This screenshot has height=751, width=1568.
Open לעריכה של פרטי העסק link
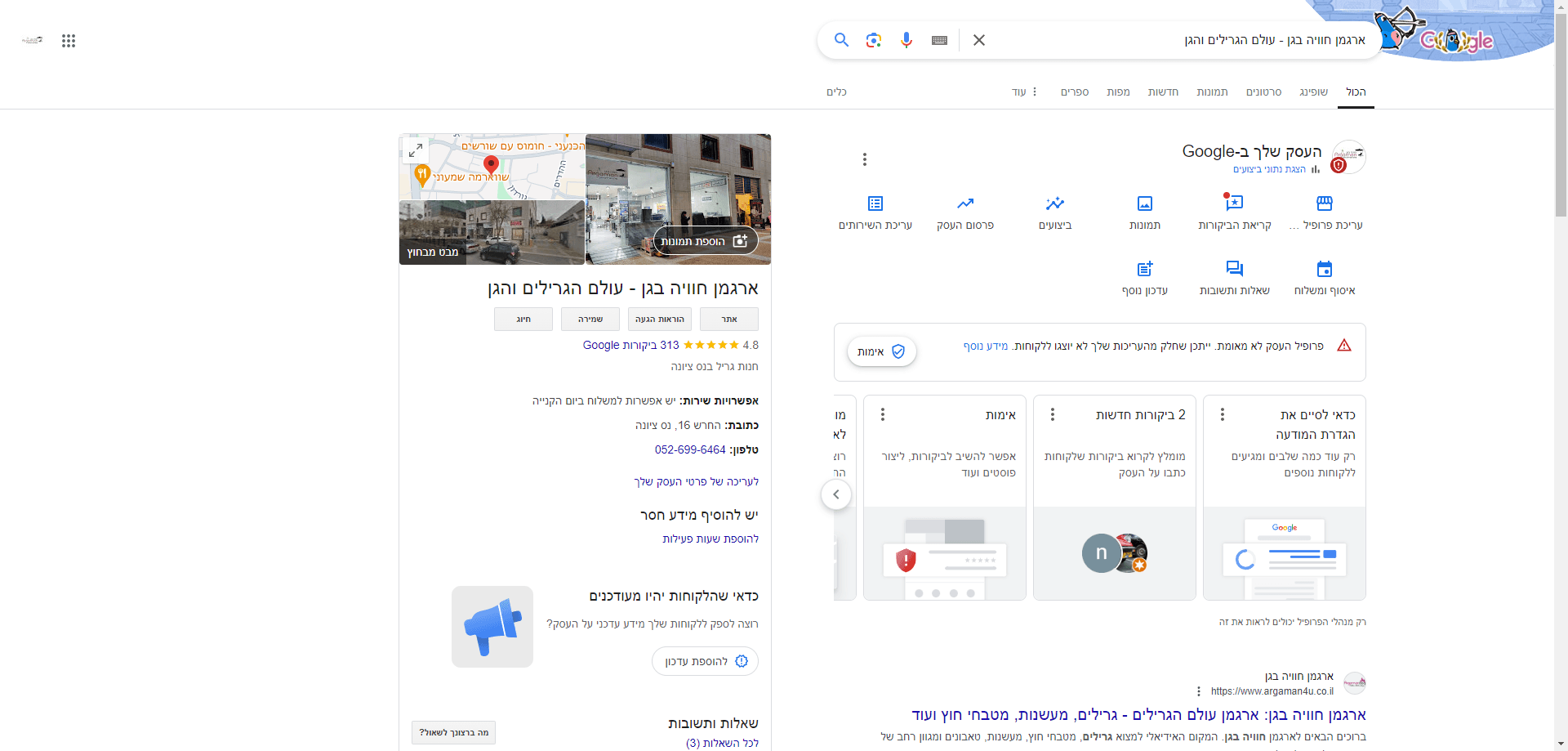click(x=697, y=481)
